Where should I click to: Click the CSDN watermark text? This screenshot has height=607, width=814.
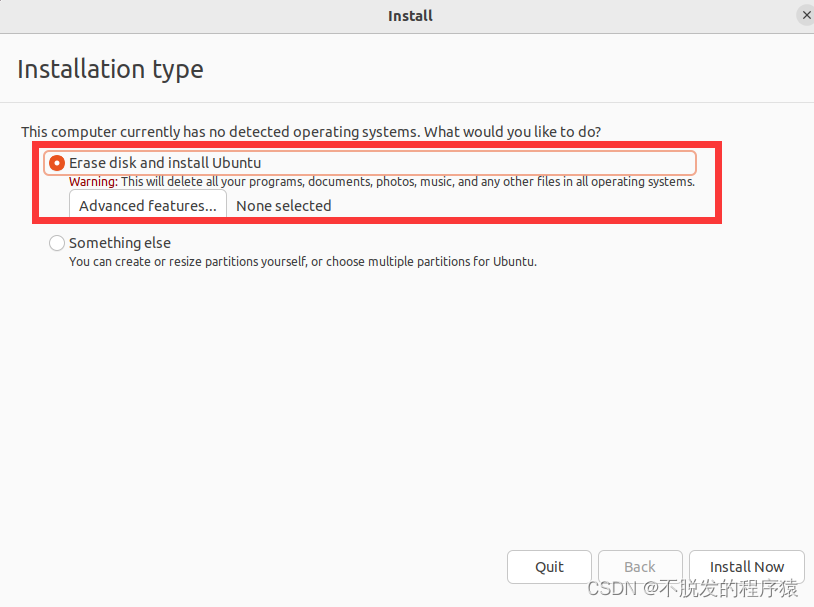point(692,589)
